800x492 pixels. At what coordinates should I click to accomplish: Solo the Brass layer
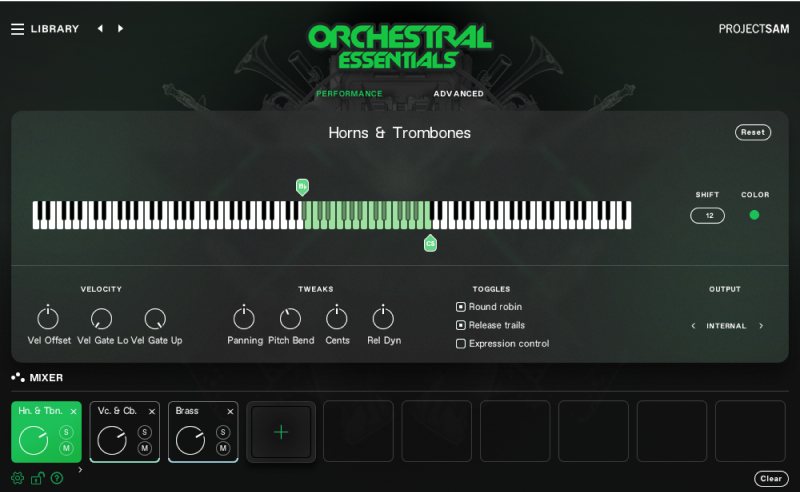(x=223, y=432)
